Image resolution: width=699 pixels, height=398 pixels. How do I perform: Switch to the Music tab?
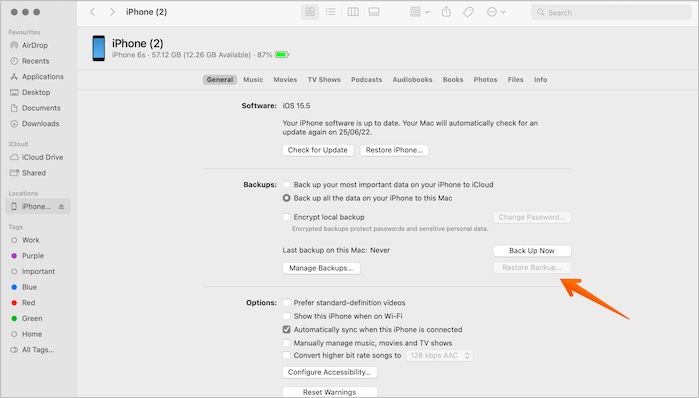[253, 80]
